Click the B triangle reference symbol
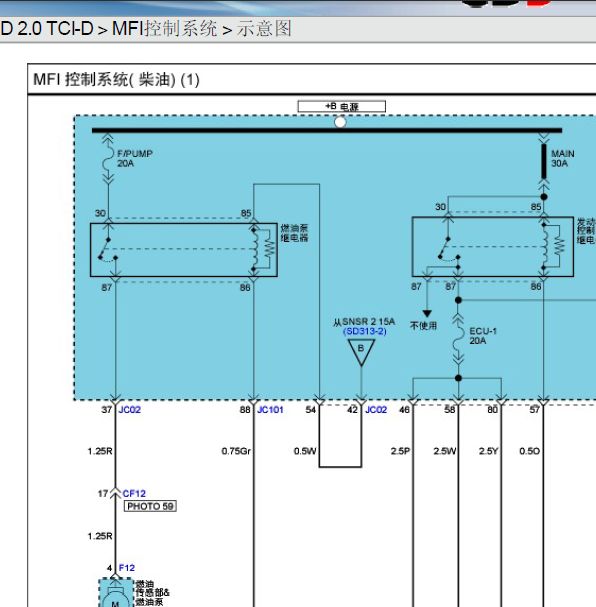This screenshot has width=596, height=607. point(361,352)
